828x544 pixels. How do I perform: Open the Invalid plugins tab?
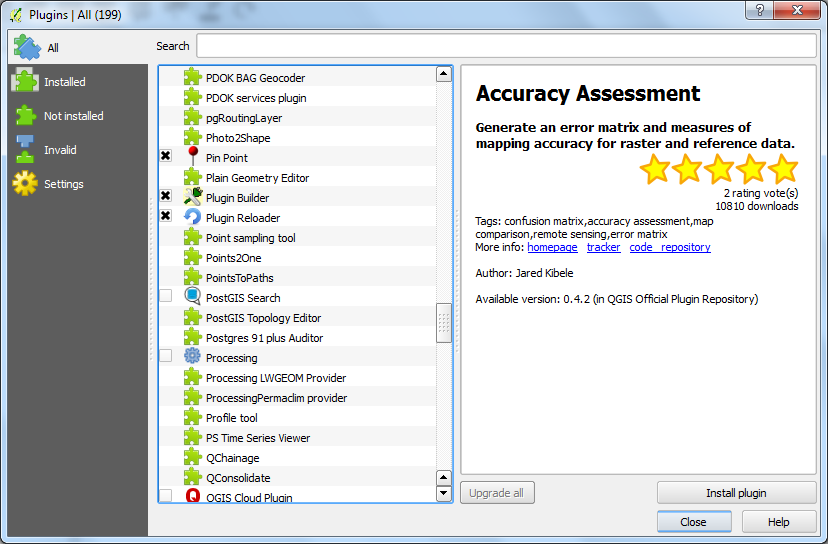point(78,150)
